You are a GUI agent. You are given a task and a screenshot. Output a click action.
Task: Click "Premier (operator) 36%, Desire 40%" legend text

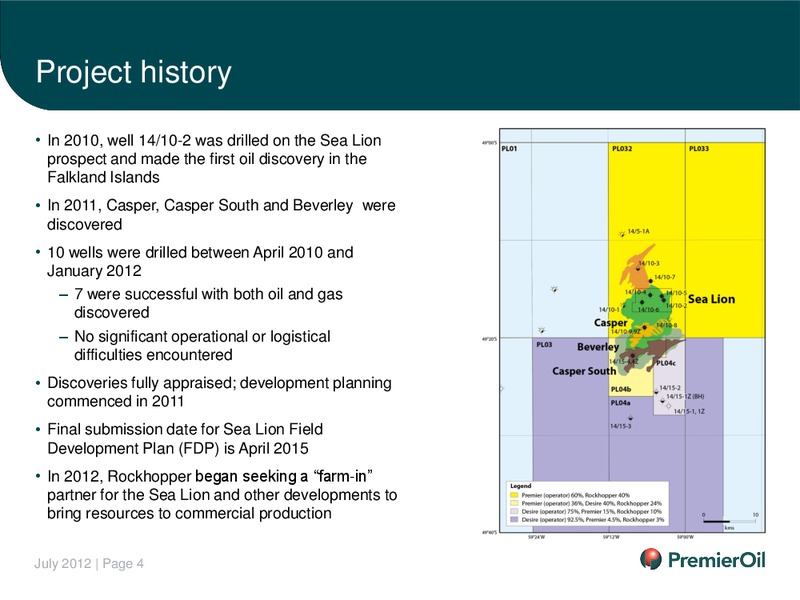pos(591,503)
